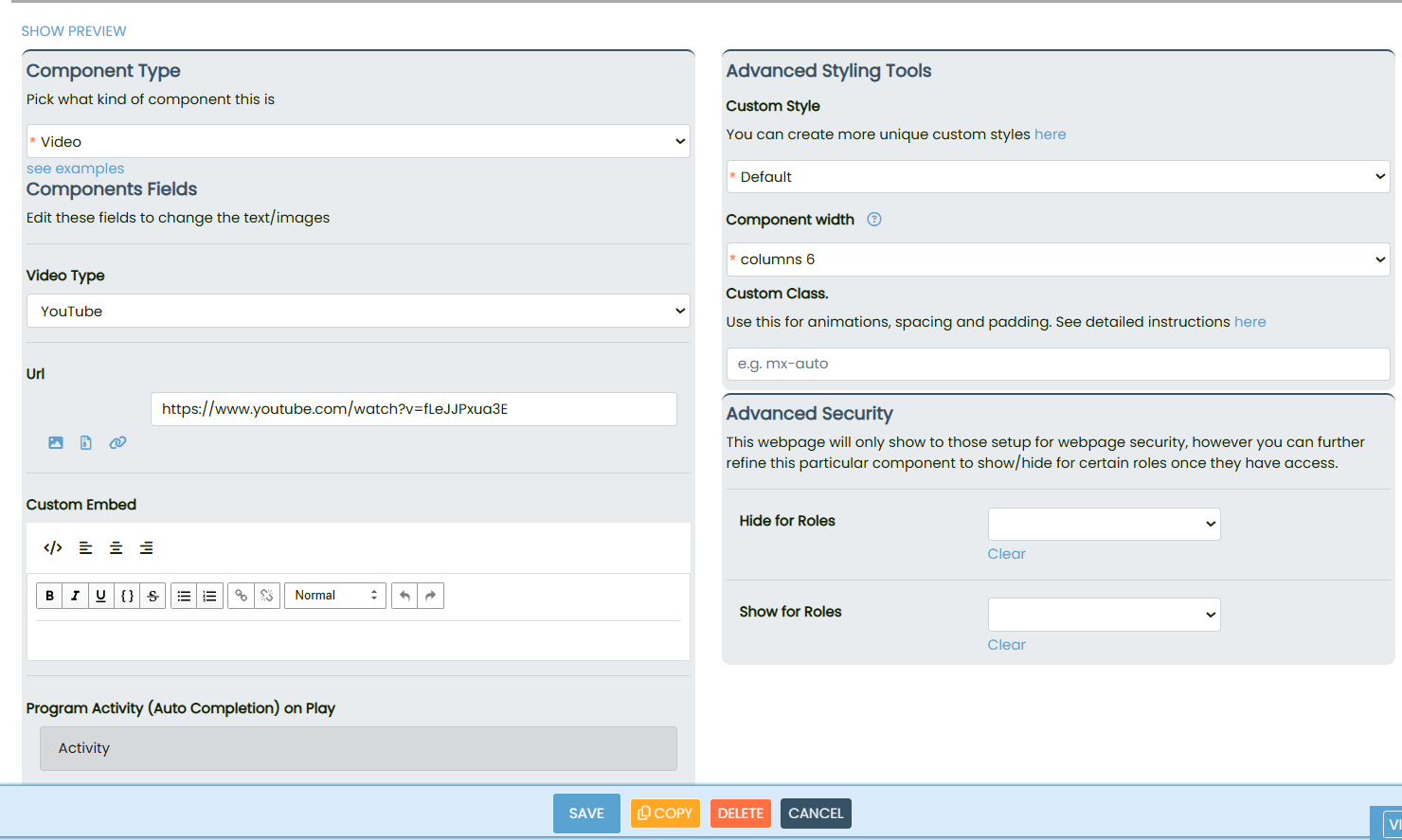Click the SAVE button
The image size is (1402, 840).
tap(586, 813)
